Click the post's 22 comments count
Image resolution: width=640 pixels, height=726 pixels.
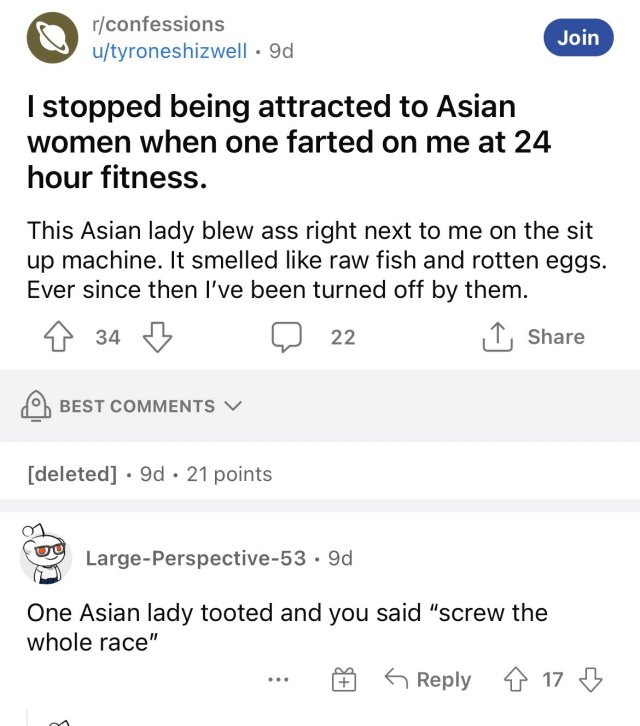(x=342, y=337)
